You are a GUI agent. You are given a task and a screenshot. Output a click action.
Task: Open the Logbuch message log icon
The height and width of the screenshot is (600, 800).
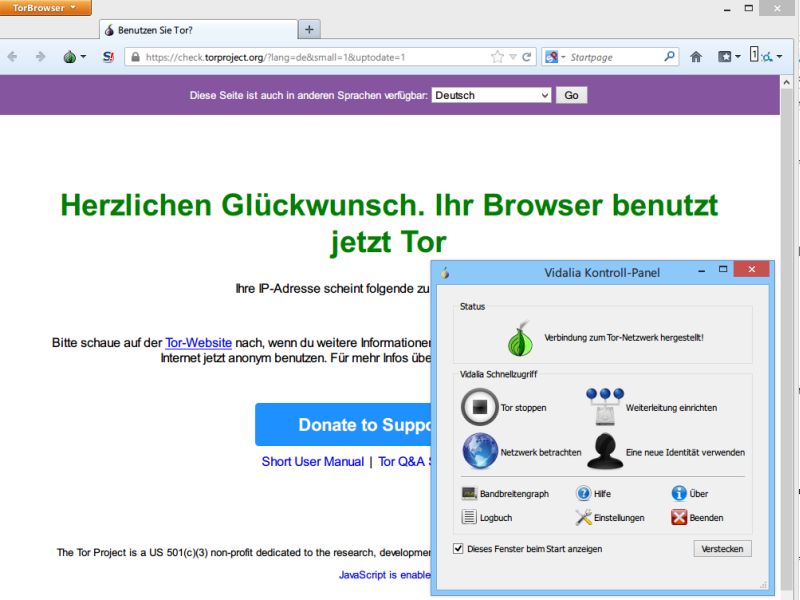pos(469,517)
